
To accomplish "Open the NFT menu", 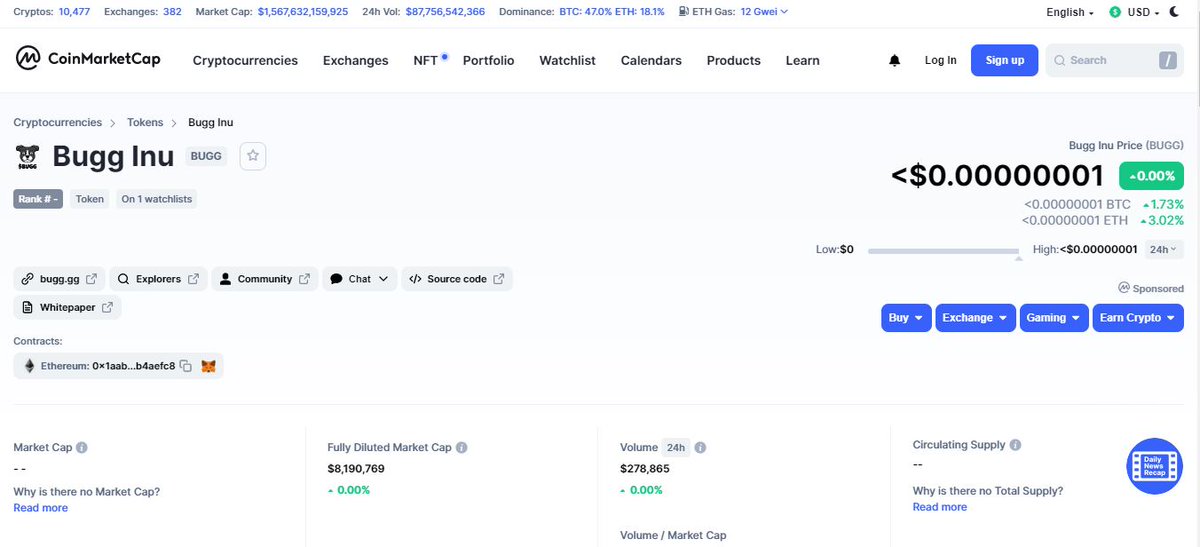I will click(x=426, y=61).
